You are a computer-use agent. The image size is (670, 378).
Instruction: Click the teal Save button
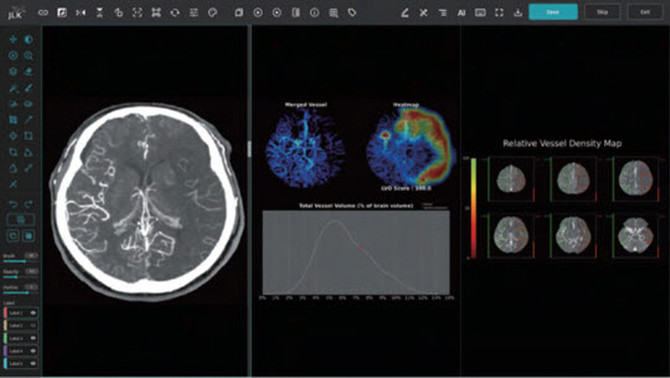click(553, 12)
